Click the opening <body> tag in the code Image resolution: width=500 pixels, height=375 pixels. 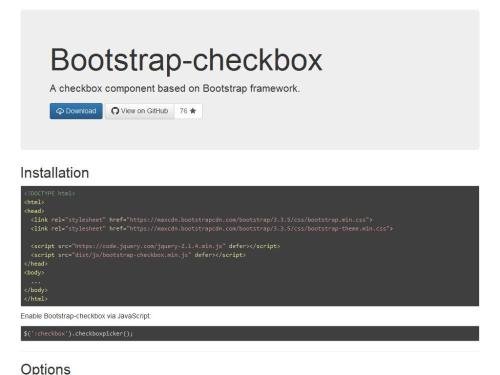(x=34, y=273)
